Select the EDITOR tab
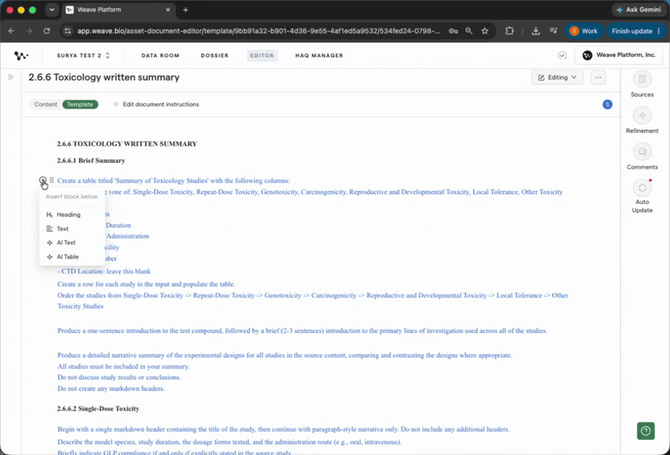The height and width of the screenshot is (455, 670). point(262,56)
